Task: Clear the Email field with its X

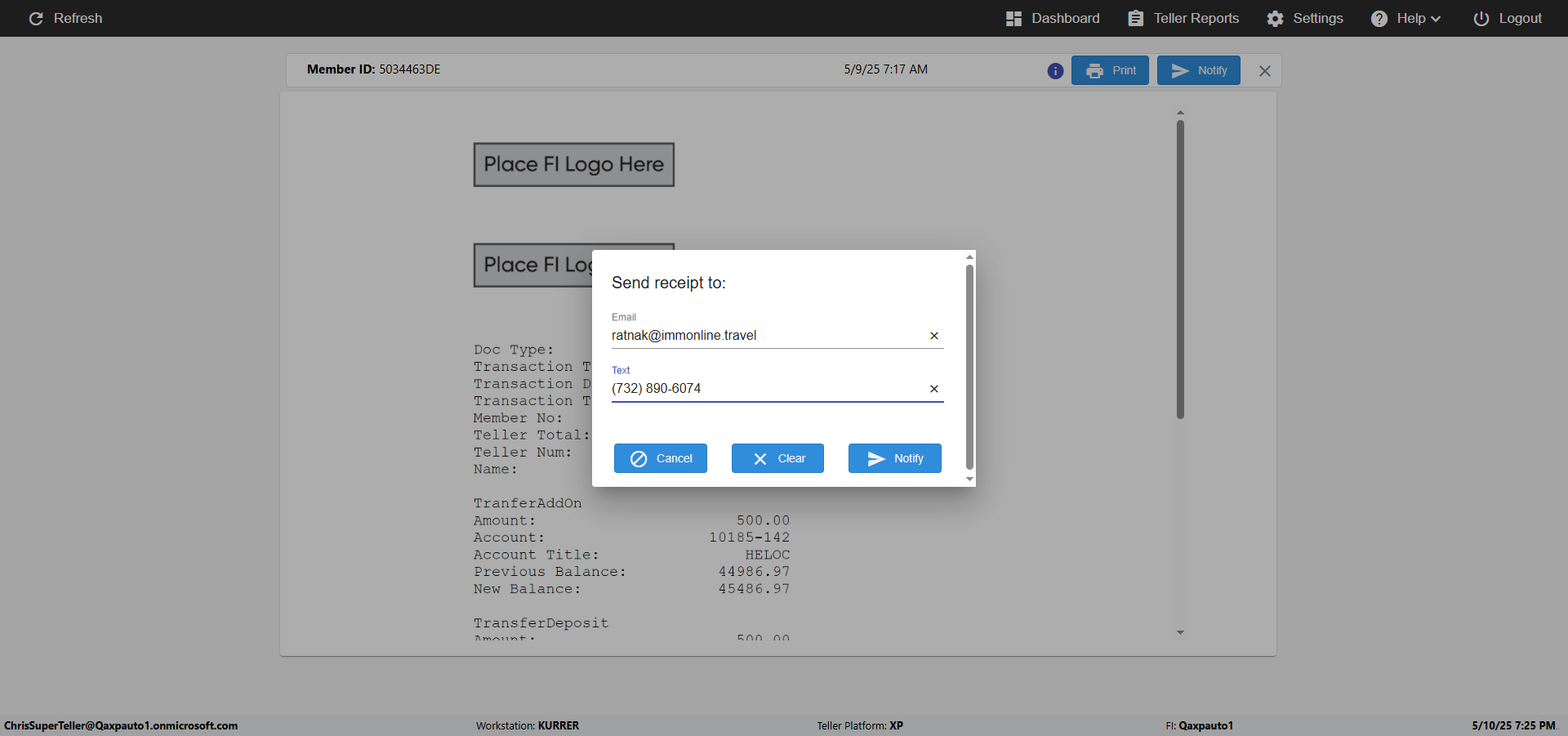Action: 934,336
